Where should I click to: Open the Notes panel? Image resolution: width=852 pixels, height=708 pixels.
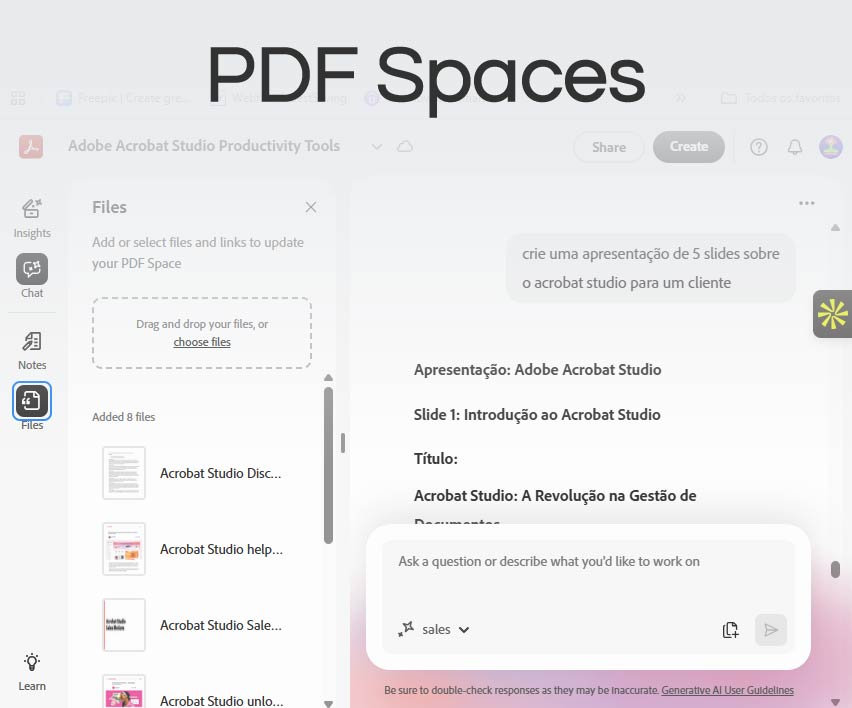click(x=32, y=350)
